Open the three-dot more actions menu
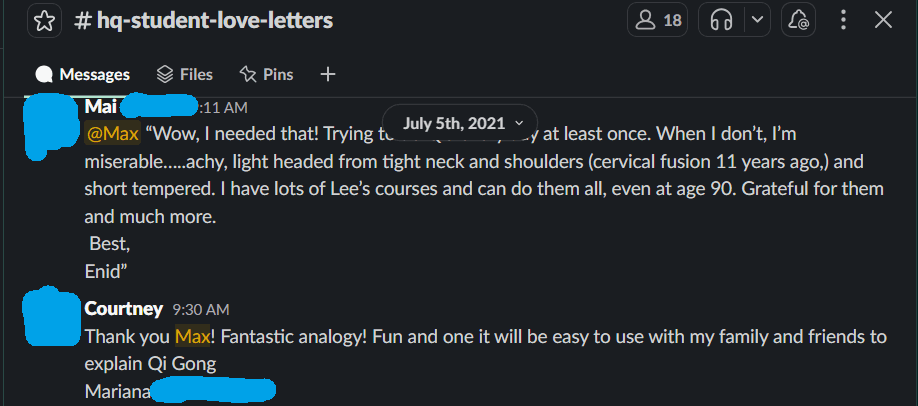Image resolution: width=918 pixels, height=406 pixels. (x=845, y=20)
